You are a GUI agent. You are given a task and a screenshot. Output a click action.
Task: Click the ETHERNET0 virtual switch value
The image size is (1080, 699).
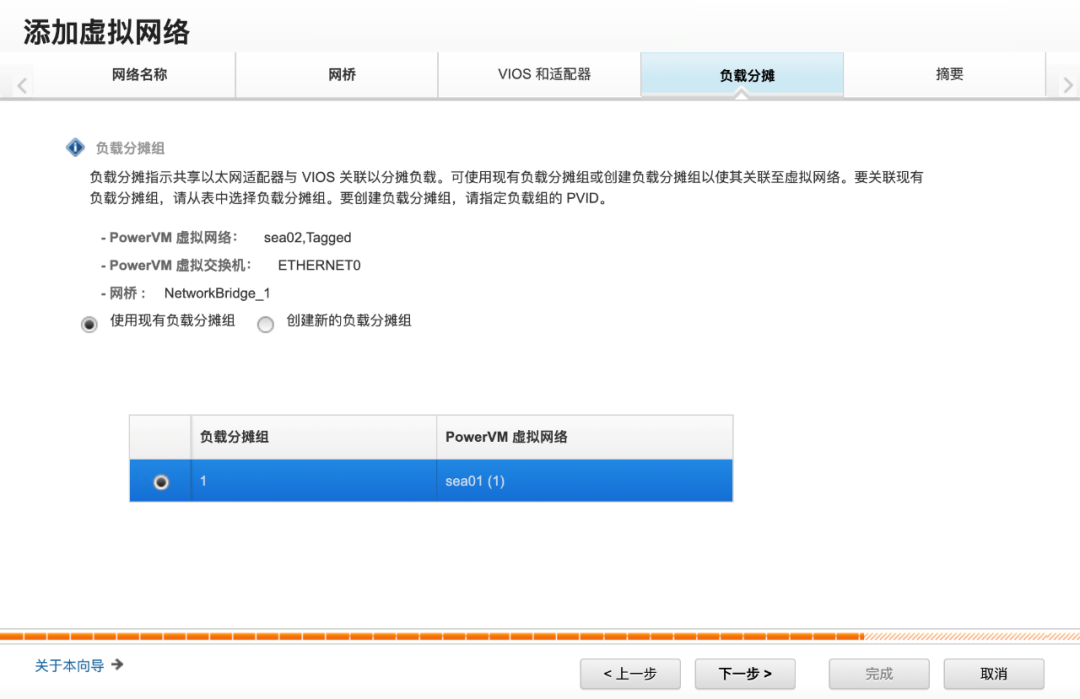[x=319, y=265]
